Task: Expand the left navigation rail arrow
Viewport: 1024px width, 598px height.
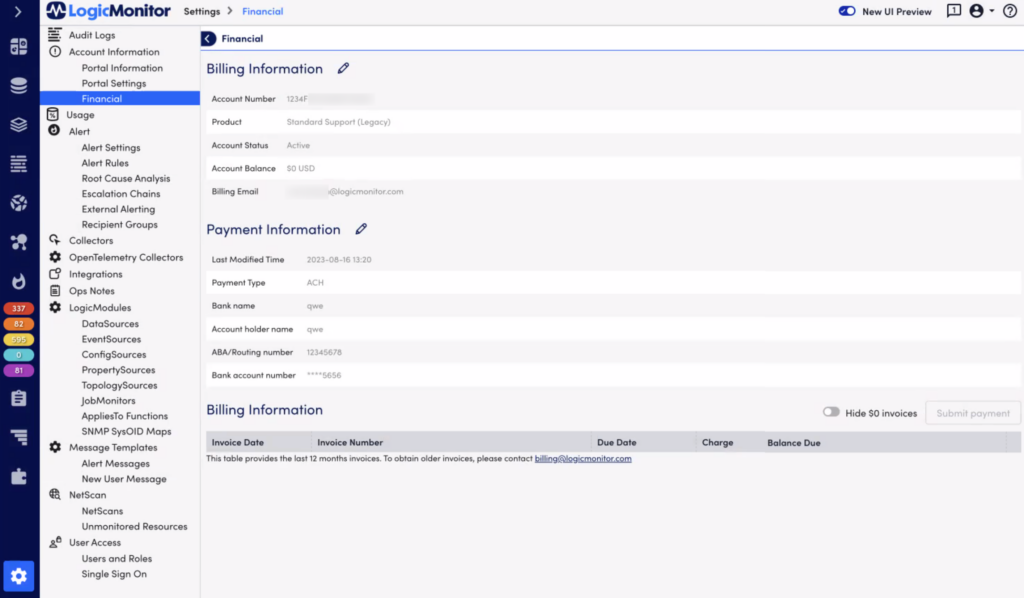Action: tap(18, 12)
